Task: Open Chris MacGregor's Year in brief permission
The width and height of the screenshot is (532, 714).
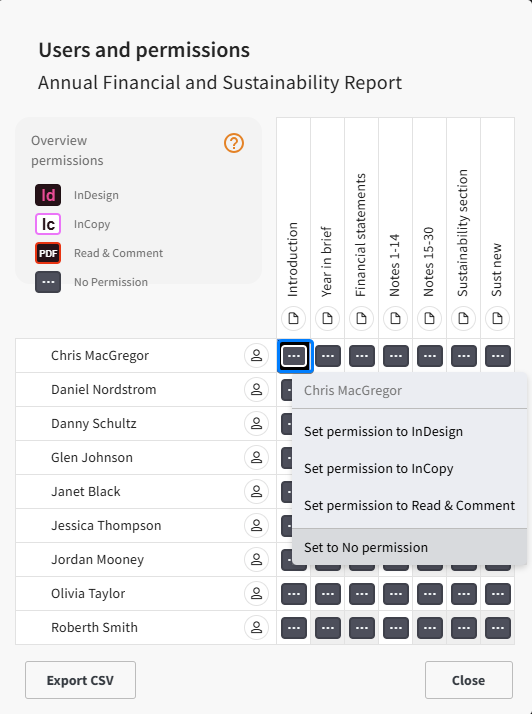Action: (x=328, y=356)
